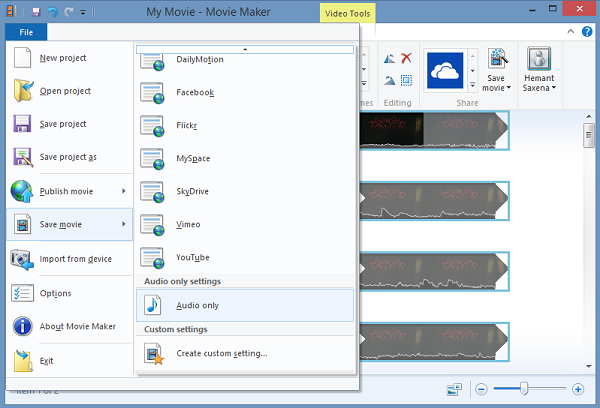Click the red X remove icon
This screenshot has height=408, width=600.
(x=406, y=59)
